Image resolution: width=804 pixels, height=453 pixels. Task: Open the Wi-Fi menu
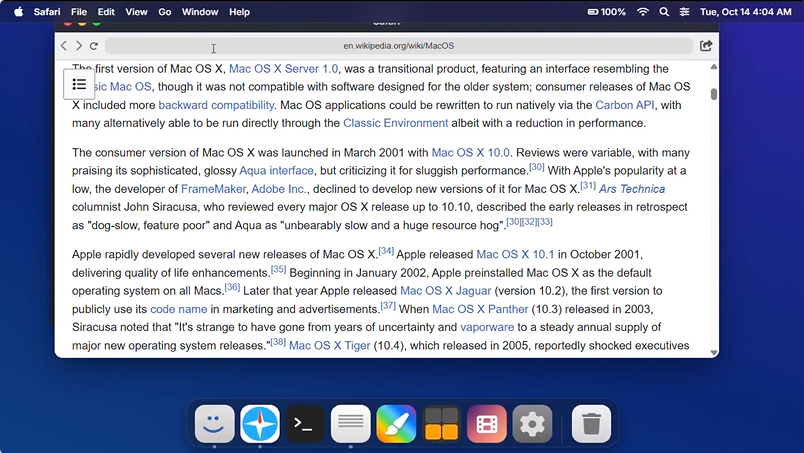(643, 12)
